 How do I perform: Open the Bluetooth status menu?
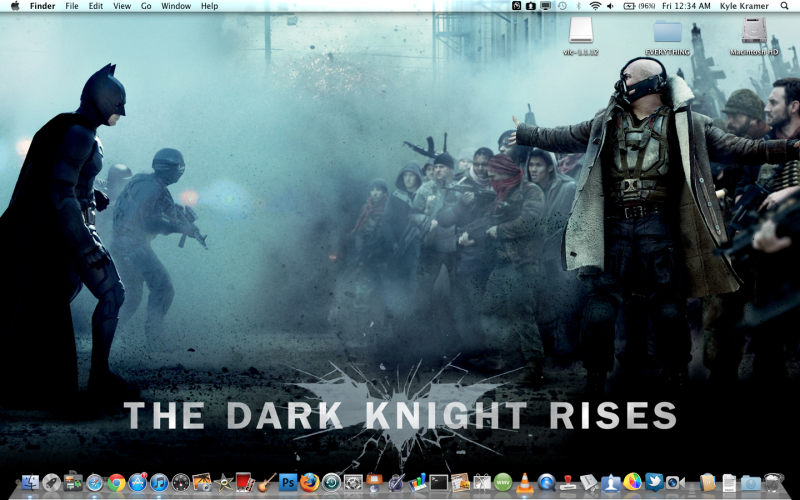[579, 6]
